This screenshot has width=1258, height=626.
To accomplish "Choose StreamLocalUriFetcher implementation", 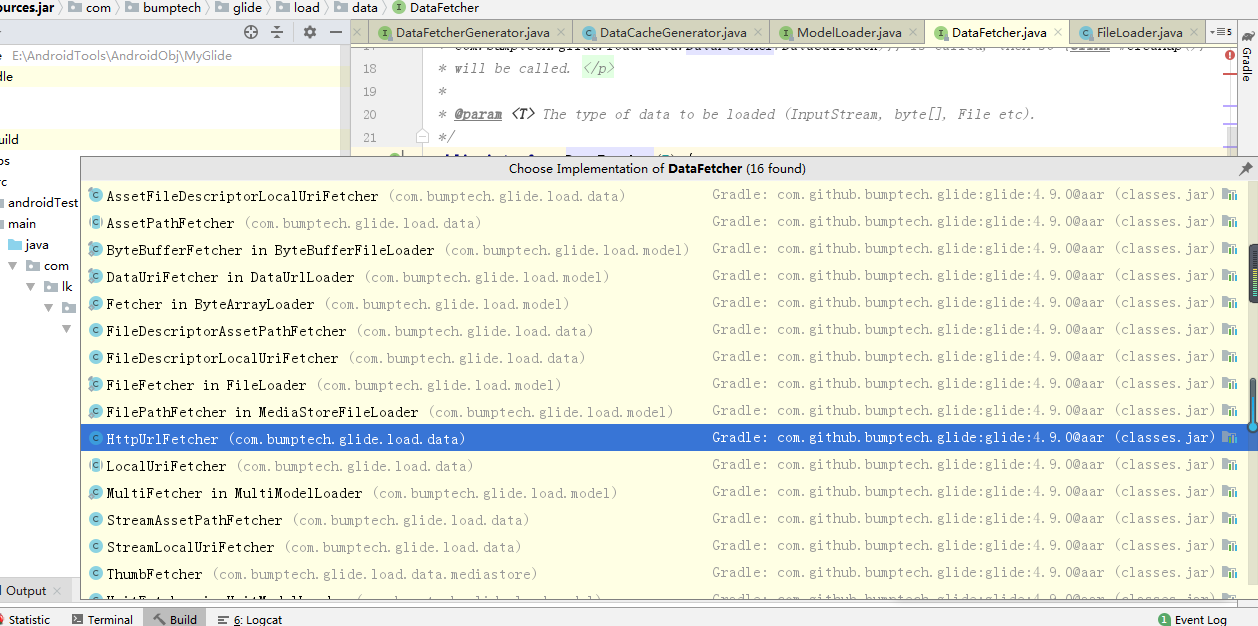I will 664,547.
